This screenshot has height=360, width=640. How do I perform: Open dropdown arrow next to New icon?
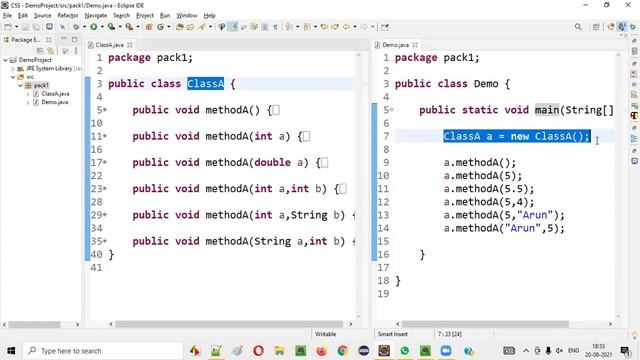click(16, 27)
